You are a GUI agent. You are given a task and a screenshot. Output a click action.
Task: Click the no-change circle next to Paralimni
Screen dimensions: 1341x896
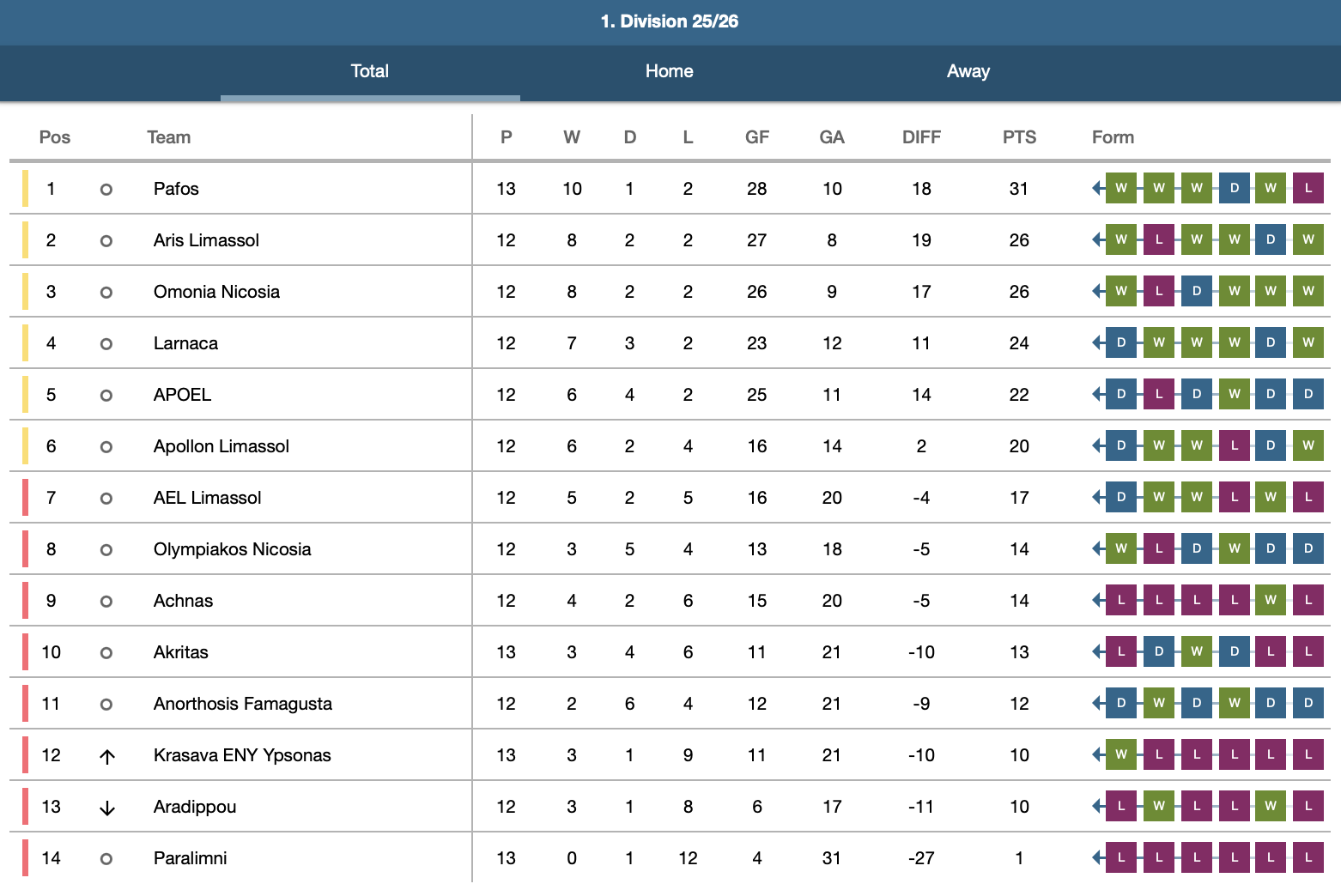coord(106,858)
